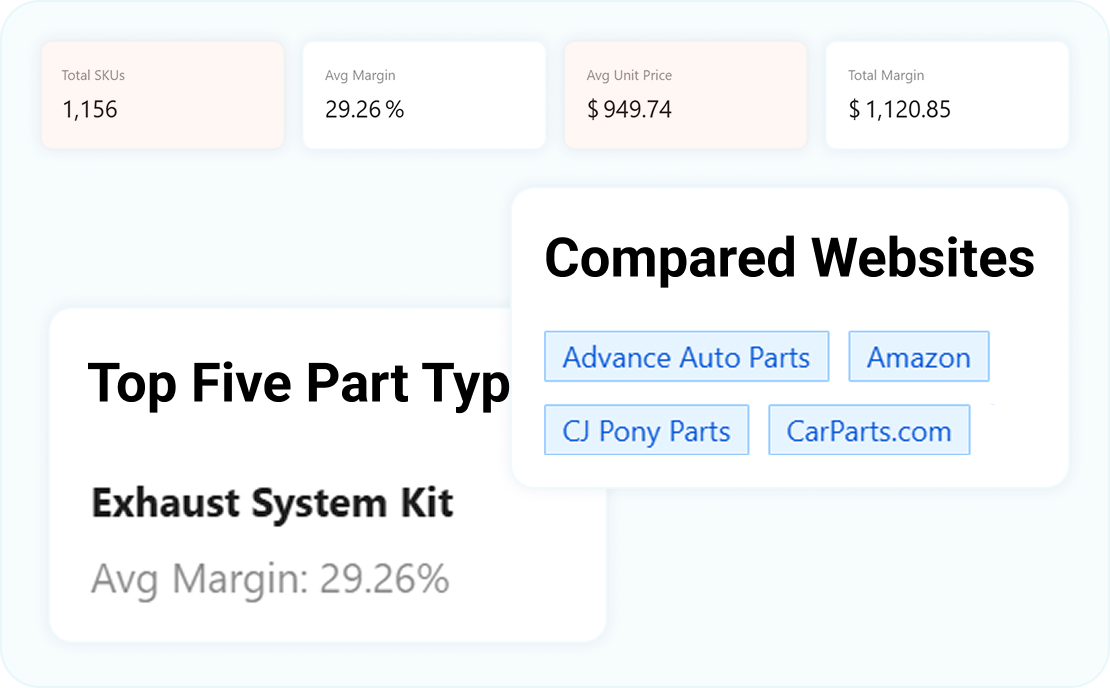Click the Top Five Part Types heading
This screenshot has width=1110, height=688.
pyautogui.click(x=298, y=382)
